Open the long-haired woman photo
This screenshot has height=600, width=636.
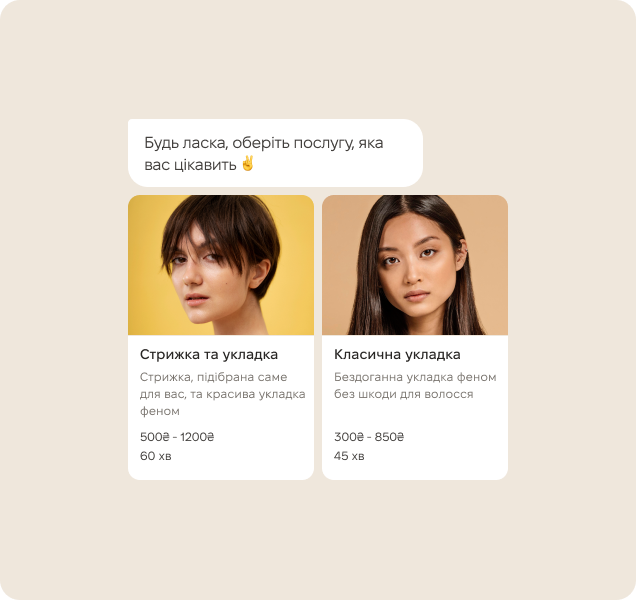(x=415, y=265)
